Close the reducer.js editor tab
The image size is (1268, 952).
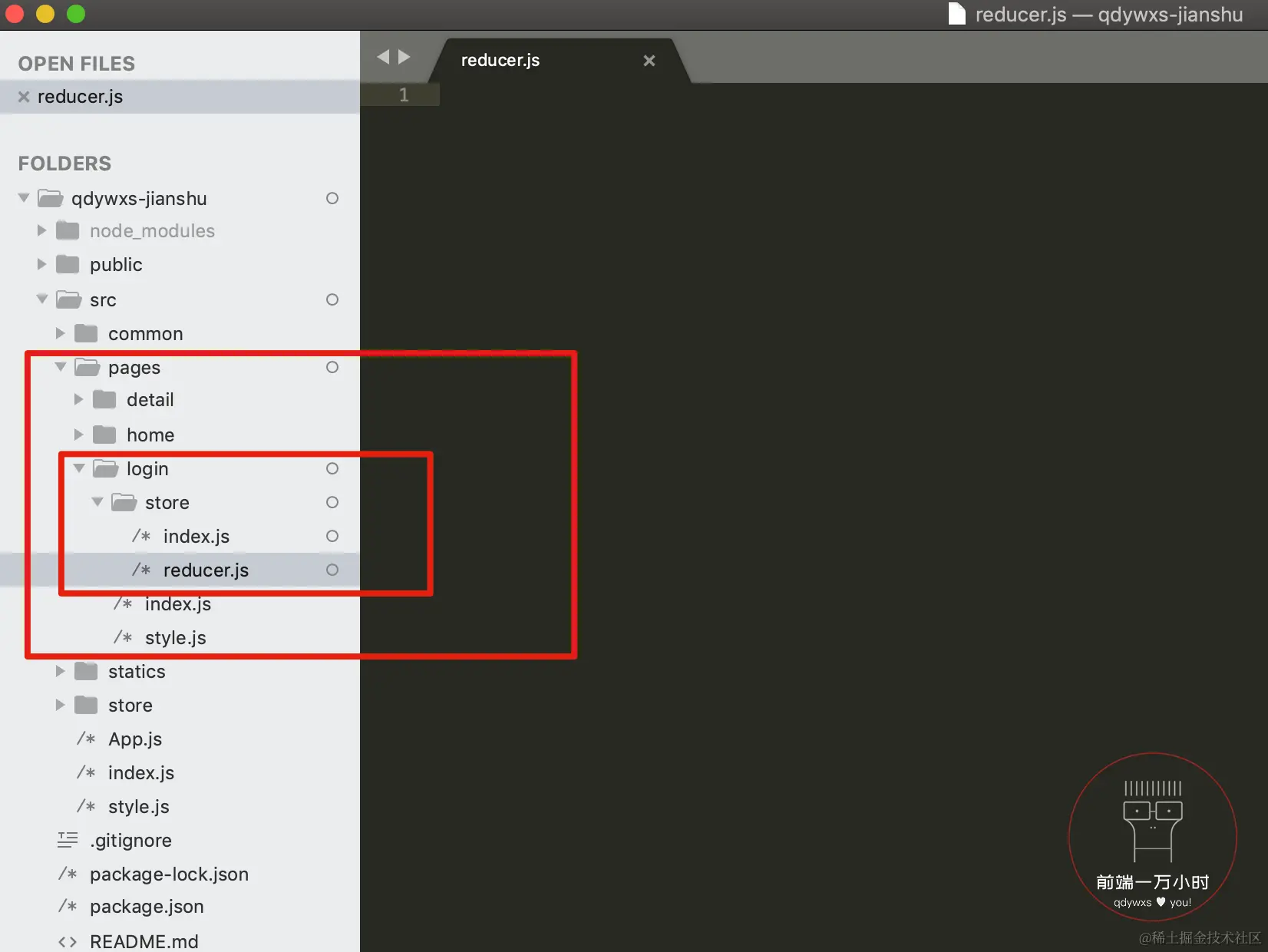tap(649, 61)
